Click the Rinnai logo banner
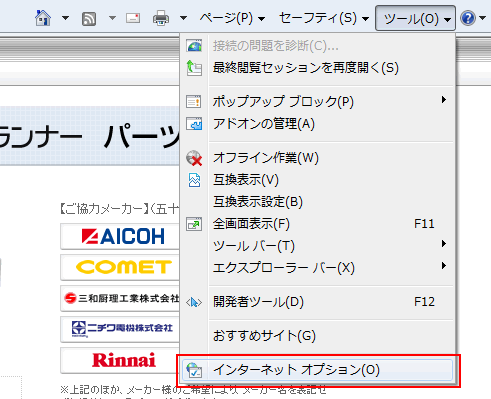Viewport: 491px width, 399px height. [x=120, y=360]
